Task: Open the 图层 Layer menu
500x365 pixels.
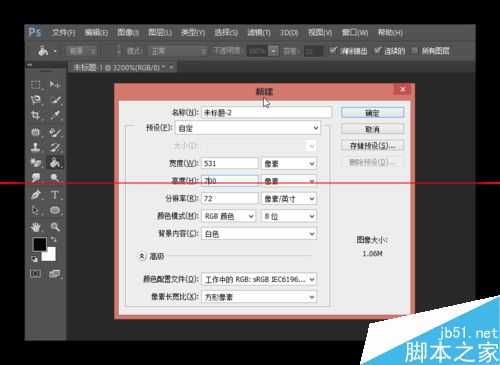Action: tap(160, 33)
